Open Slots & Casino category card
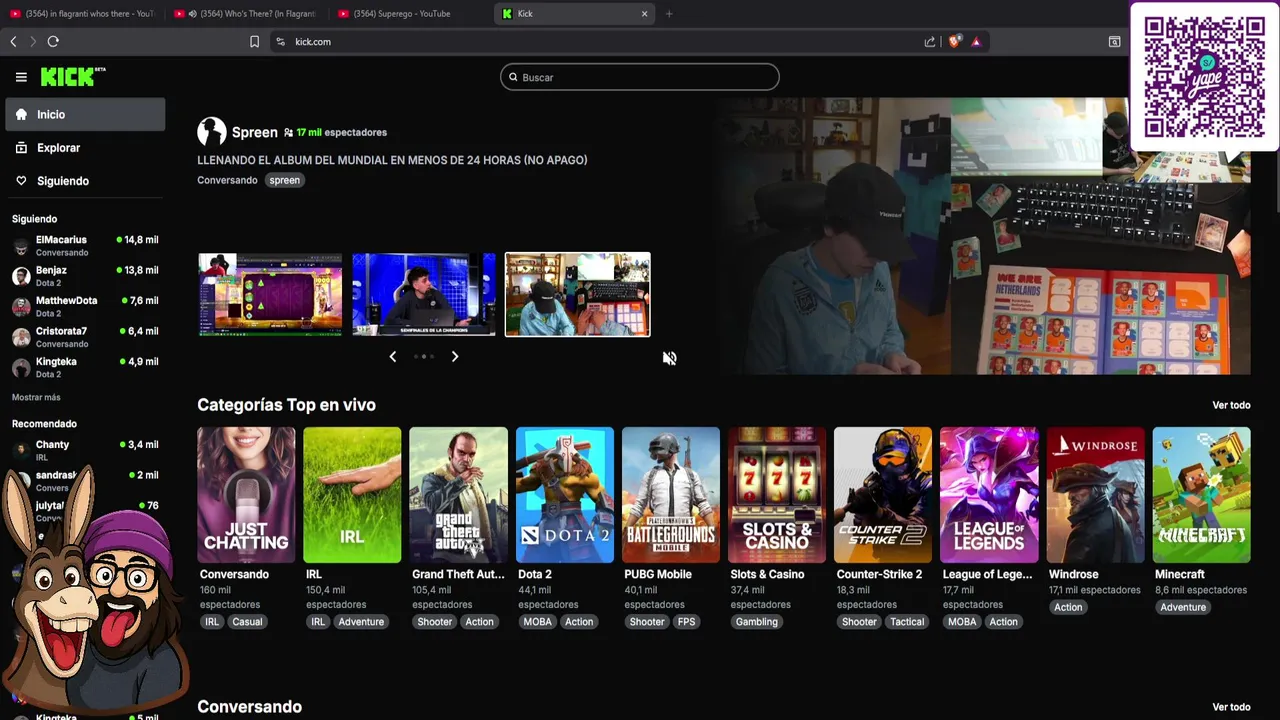Image resolution: width=1280 pixels, height=720 pixels. 777,495
